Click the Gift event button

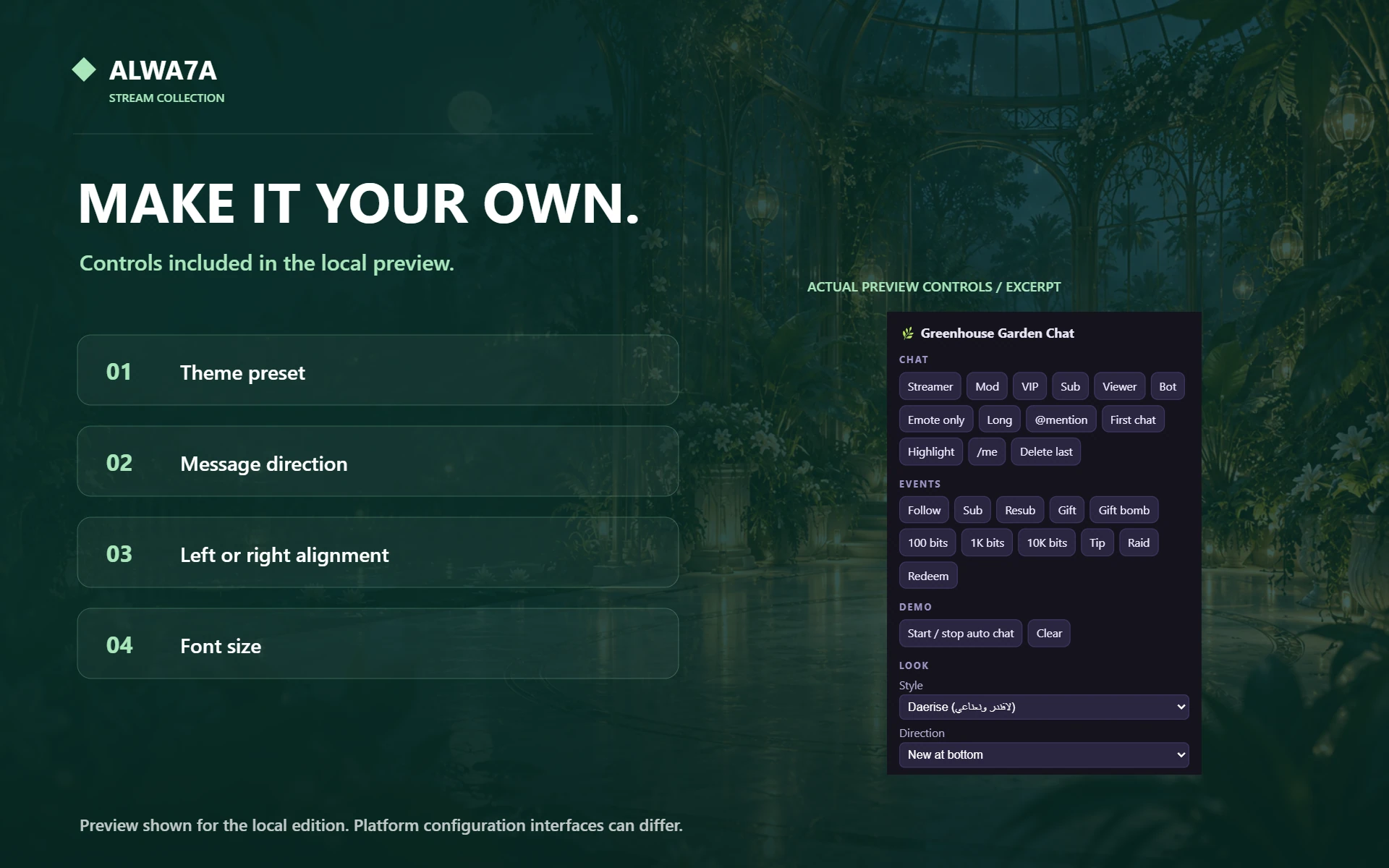pos(1067,510)
